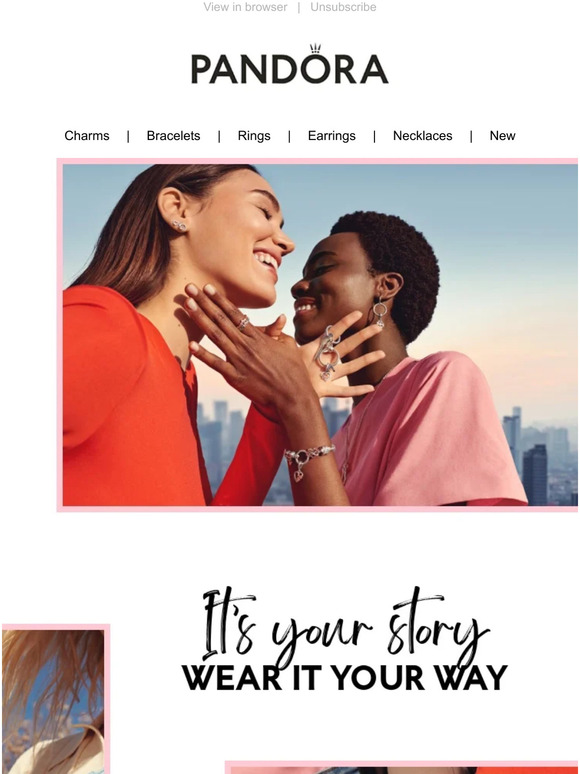Click the charm bracelet on the wrist
Image resolution: width=580 pixels, height=774 pixels.
(308, 458)
